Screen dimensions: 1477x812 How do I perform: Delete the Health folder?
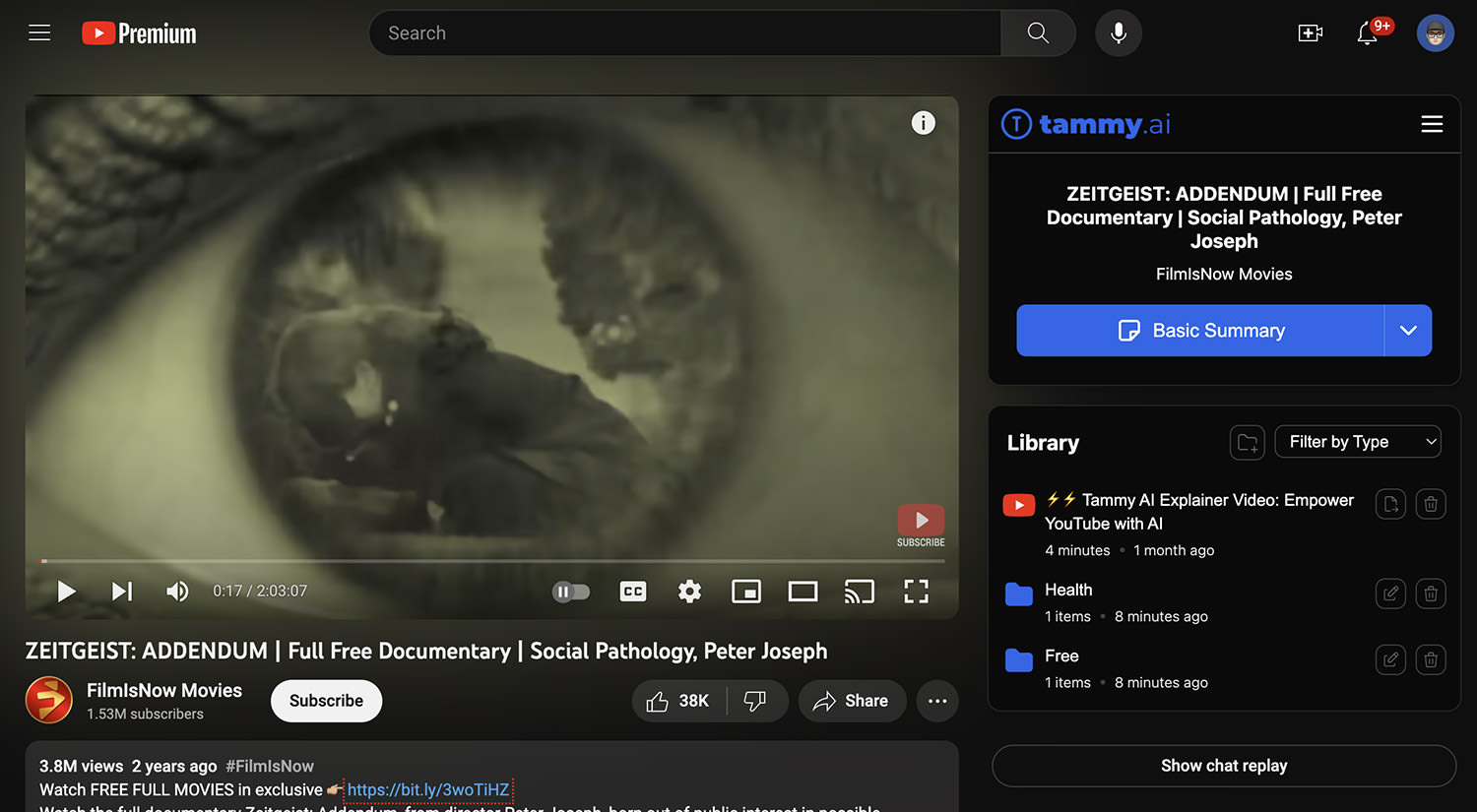(x=1431, y=593)
